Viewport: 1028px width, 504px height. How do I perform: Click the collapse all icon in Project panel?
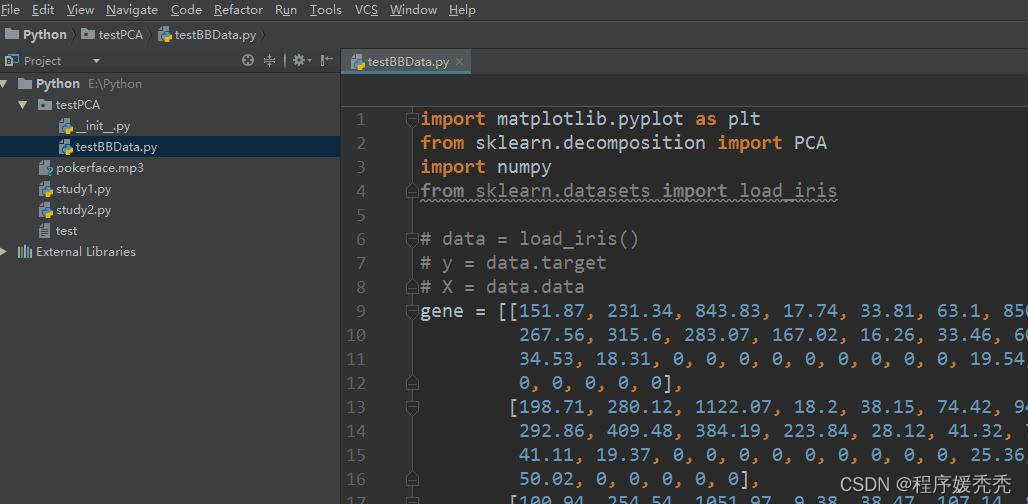(x=269, y=61)
